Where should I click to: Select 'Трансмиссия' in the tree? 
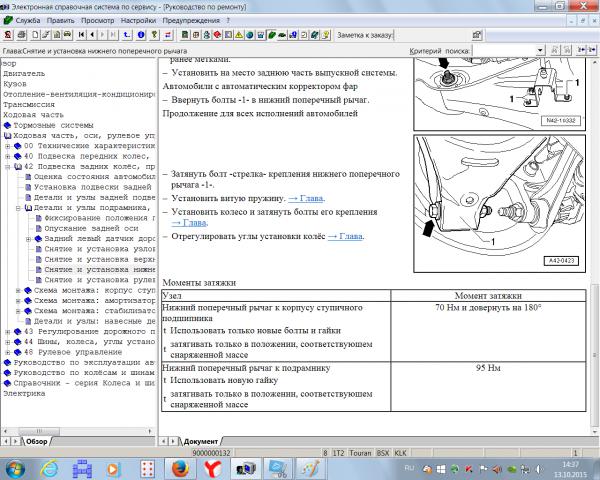tap(29, 104)
